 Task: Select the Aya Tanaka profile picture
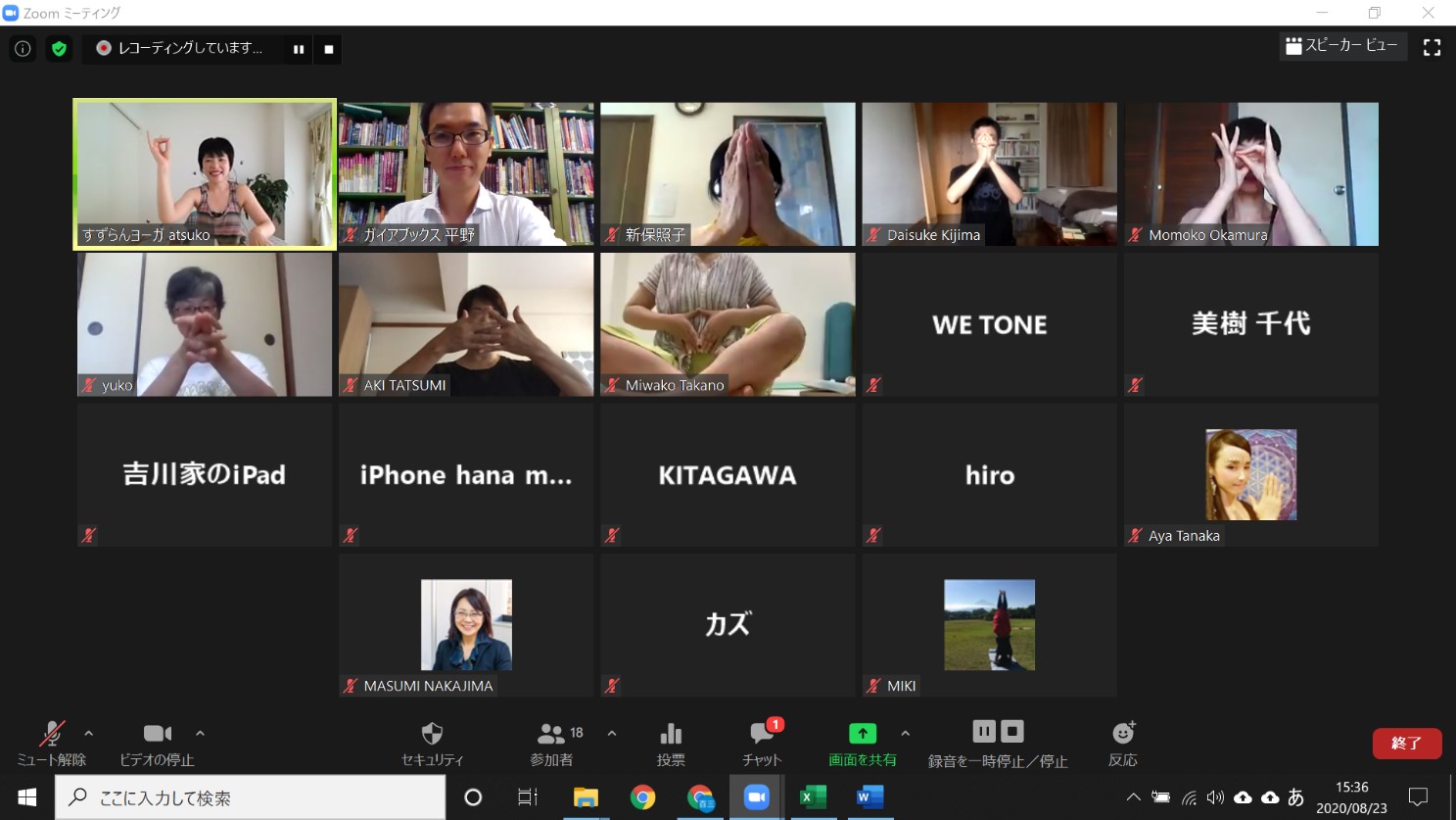click(1251, 474)
